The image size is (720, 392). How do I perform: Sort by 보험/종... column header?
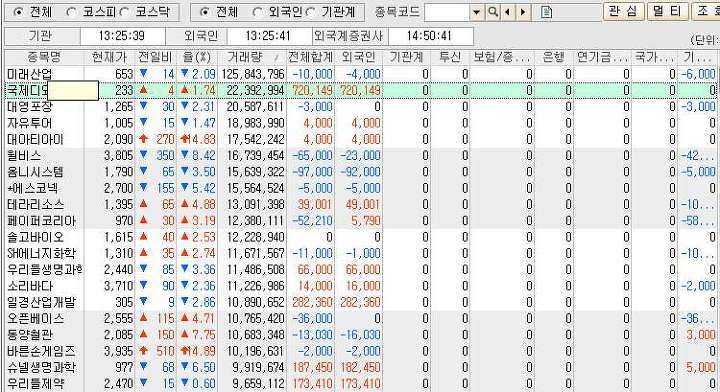point(502,57)
